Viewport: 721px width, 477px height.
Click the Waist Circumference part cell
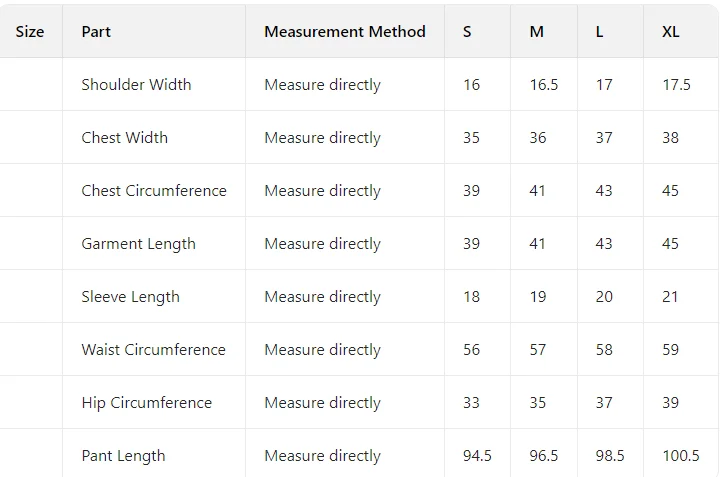tap(153, 350)
